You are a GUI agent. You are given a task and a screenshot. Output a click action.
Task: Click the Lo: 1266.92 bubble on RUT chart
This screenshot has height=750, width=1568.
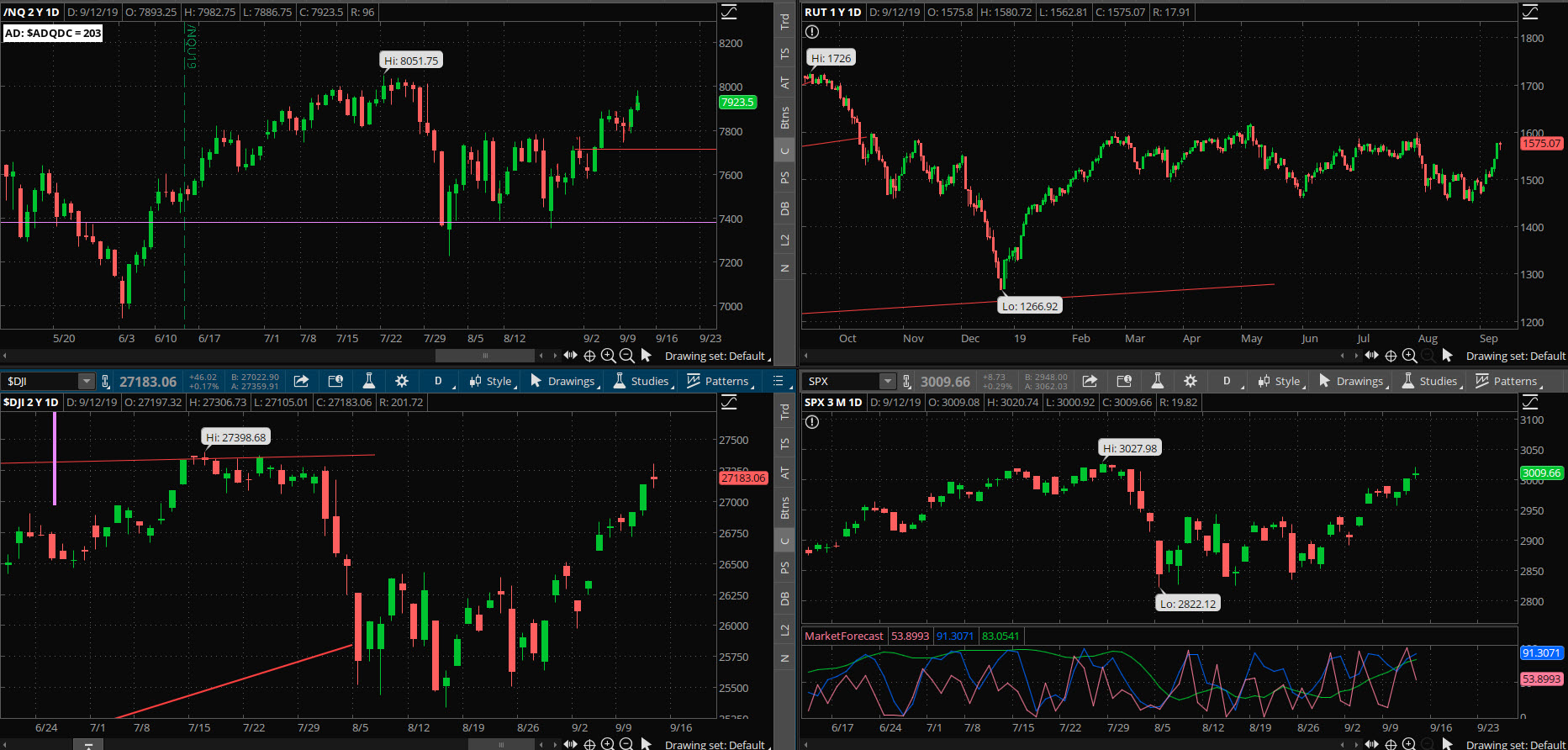(x=1030, y=306)
